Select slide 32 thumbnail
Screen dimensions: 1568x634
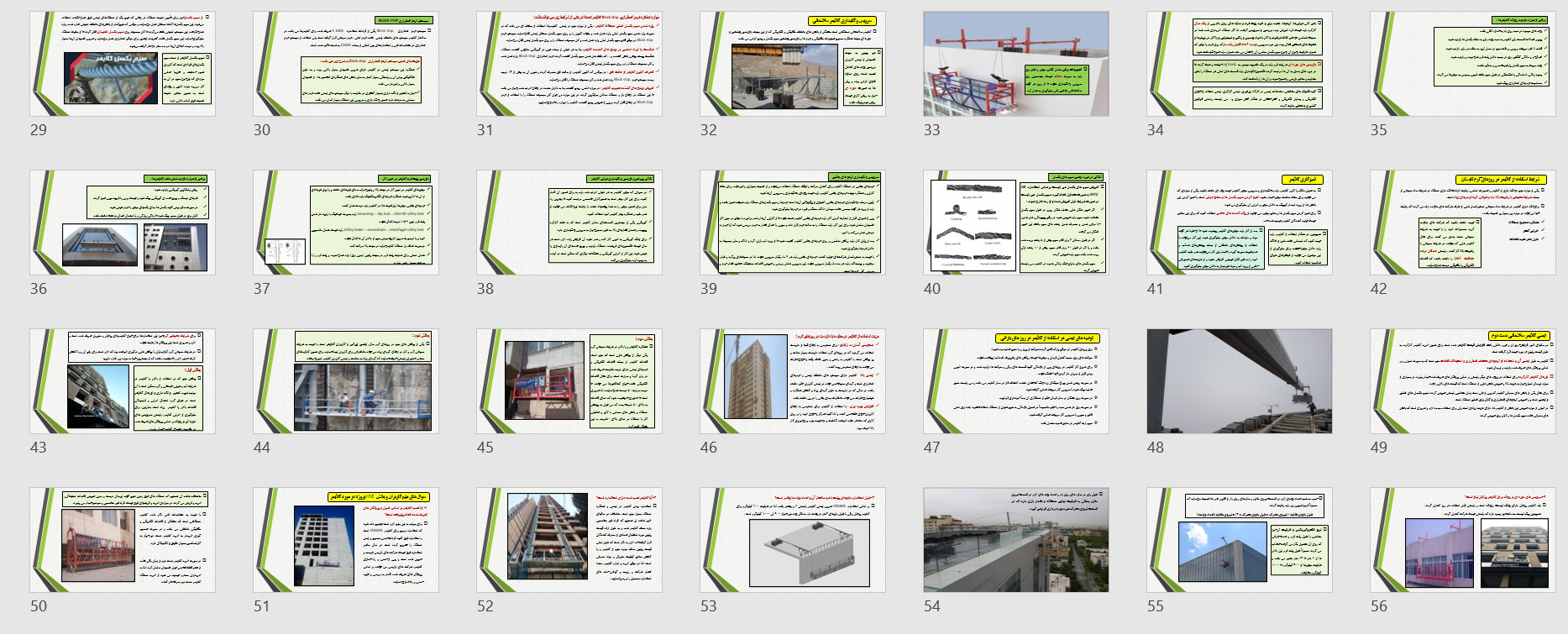coord(793,64)
